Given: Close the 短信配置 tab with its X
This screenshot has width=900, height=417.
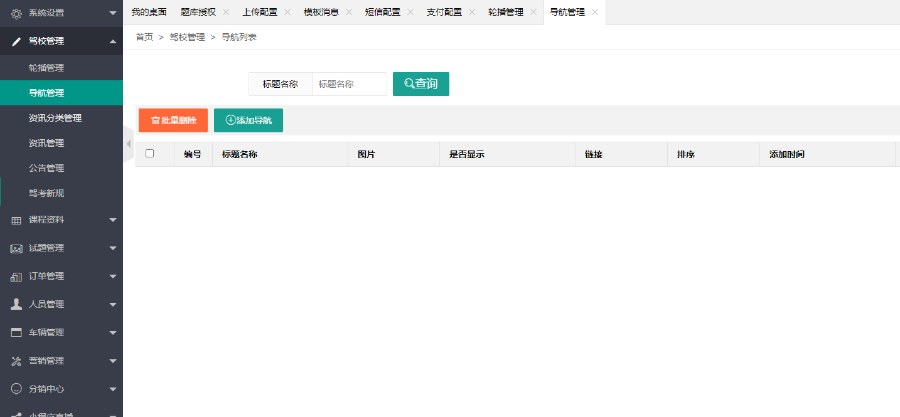Looking at the screenshot, I should point(410,12).
